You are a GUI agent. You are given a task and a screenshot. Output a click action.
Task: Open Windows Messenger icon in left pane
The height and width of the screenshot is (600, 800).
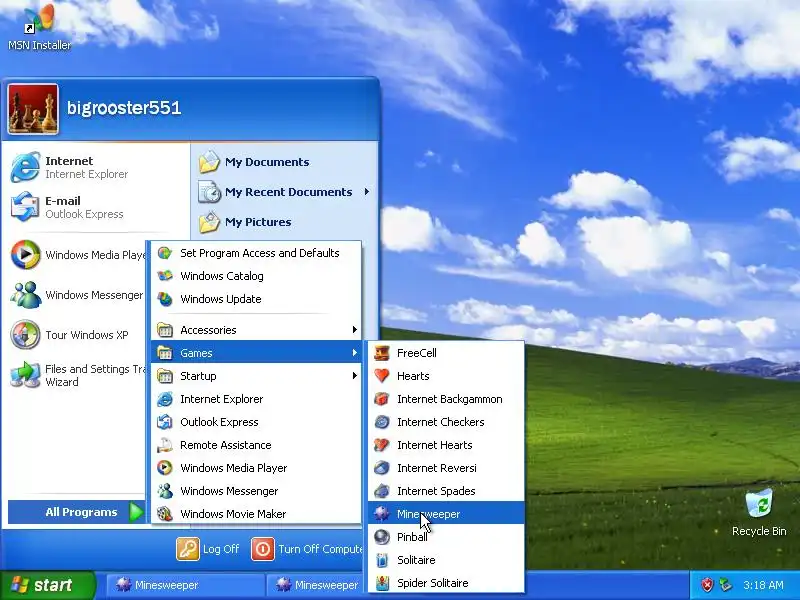(x=26, y=295)
